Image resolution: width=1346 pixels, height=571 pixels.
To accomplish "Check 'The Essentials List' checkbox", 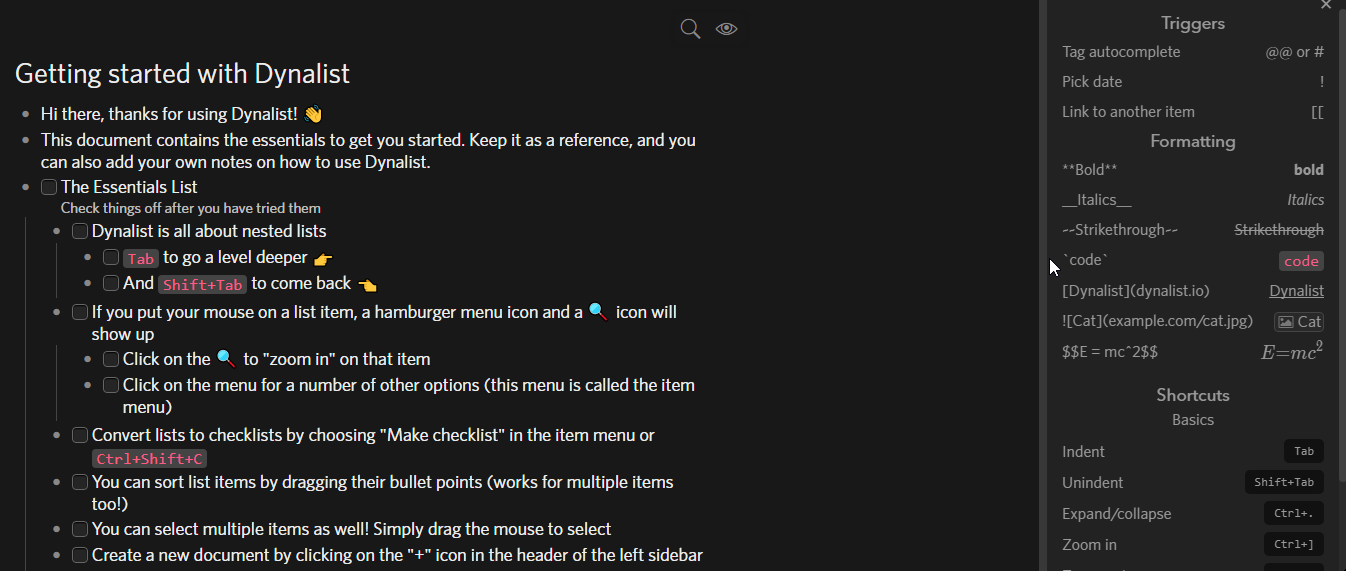I will pos(49,187).
